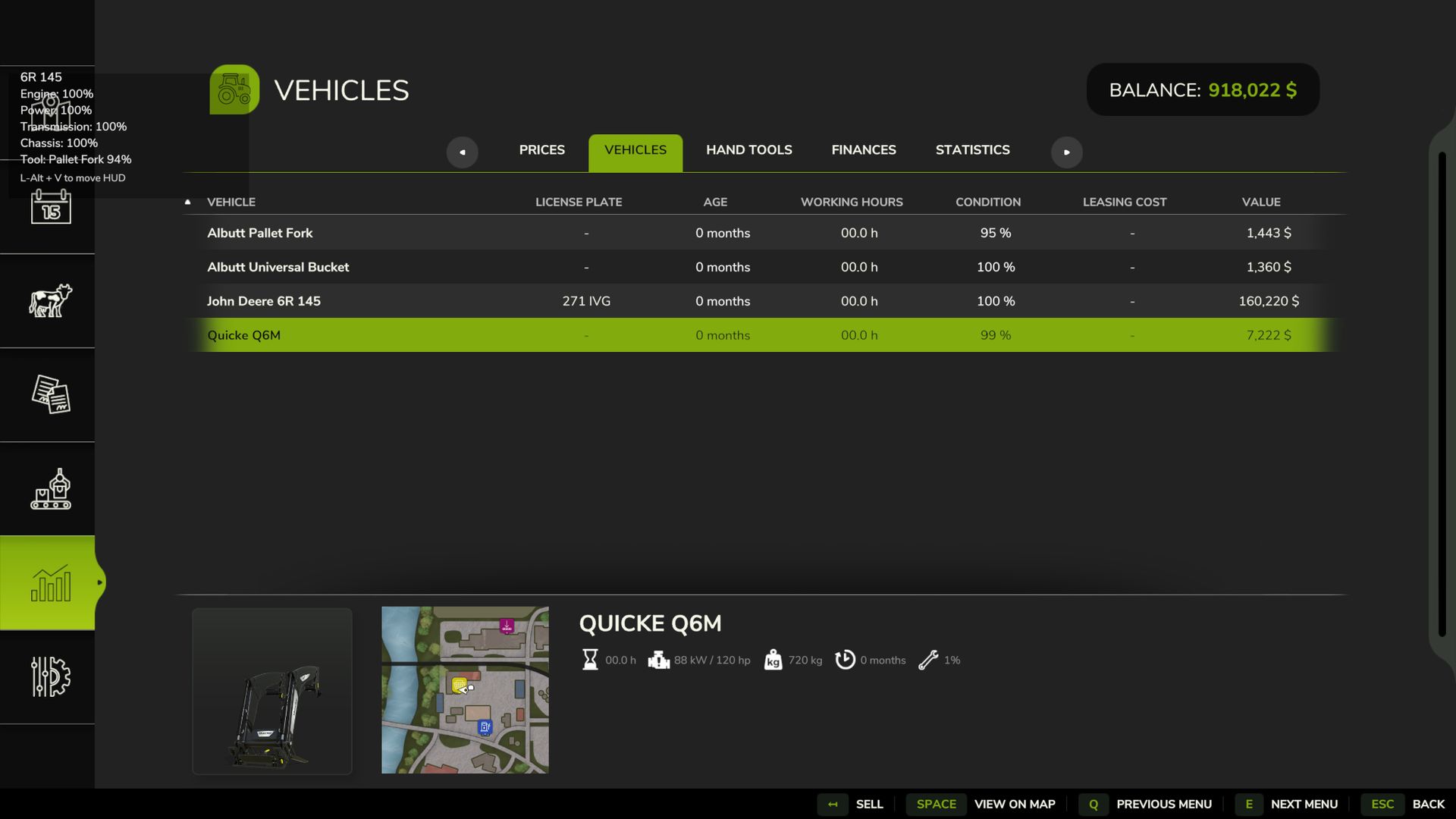Click the farm minimap thumbnail

pyautogui.click(x=465, y=690)
